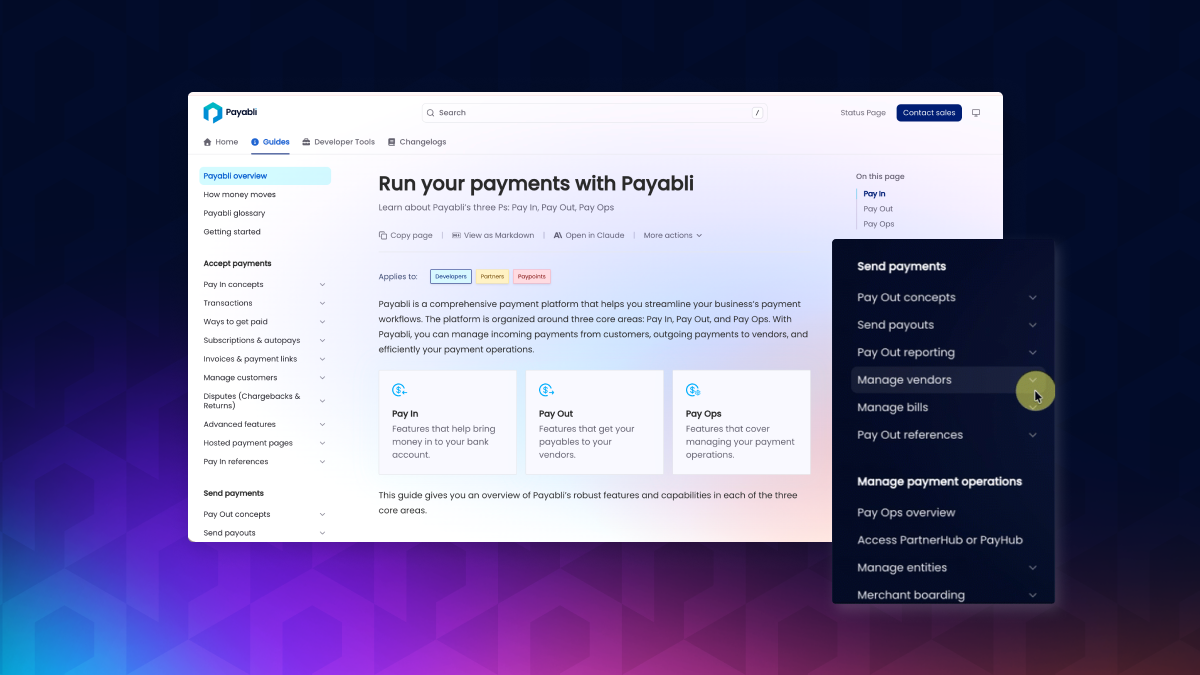Switch to the Developer Tools tab

point(338,142)
